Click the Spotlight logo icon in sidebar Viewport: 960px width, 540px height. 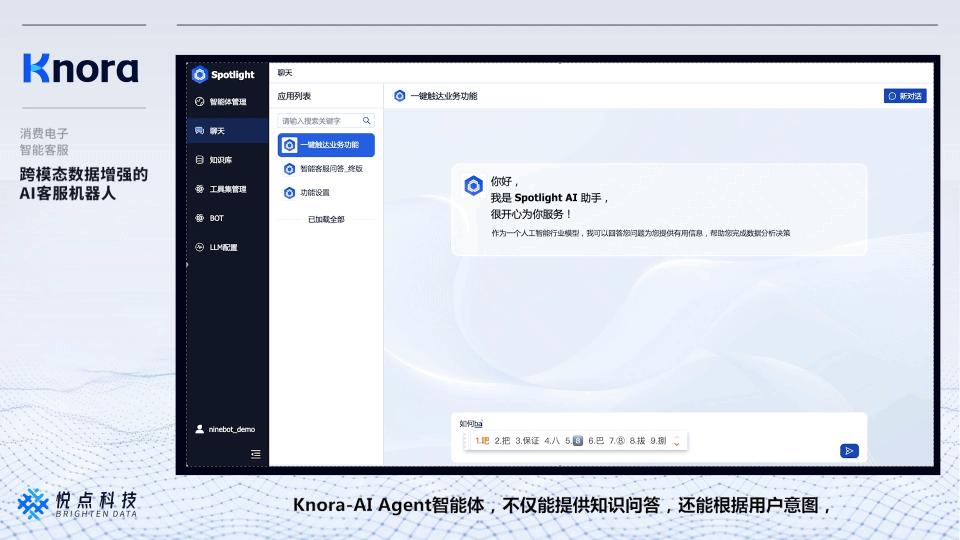199,74
